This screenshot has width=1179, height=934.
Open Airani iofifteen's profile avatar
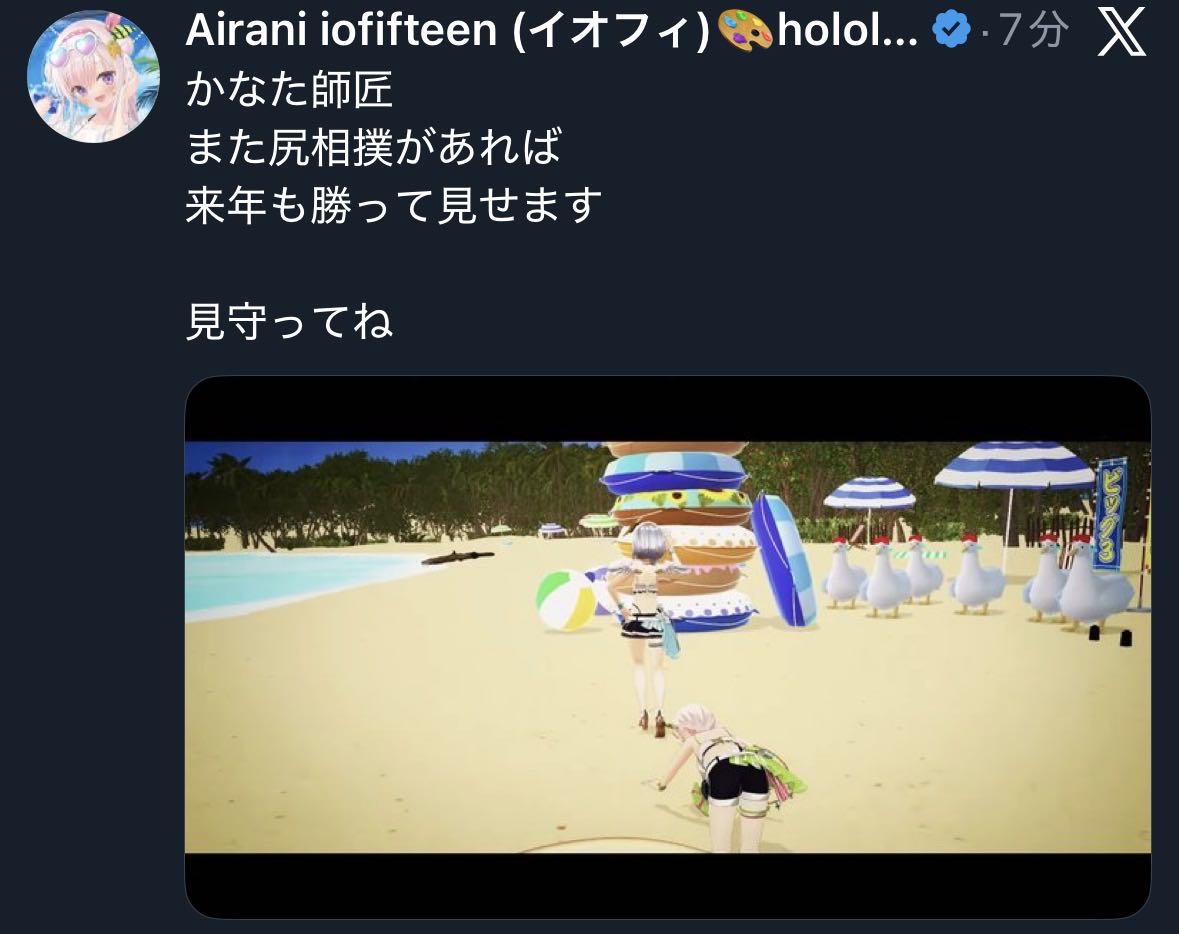pyautogui.click(x=93, y=76)
